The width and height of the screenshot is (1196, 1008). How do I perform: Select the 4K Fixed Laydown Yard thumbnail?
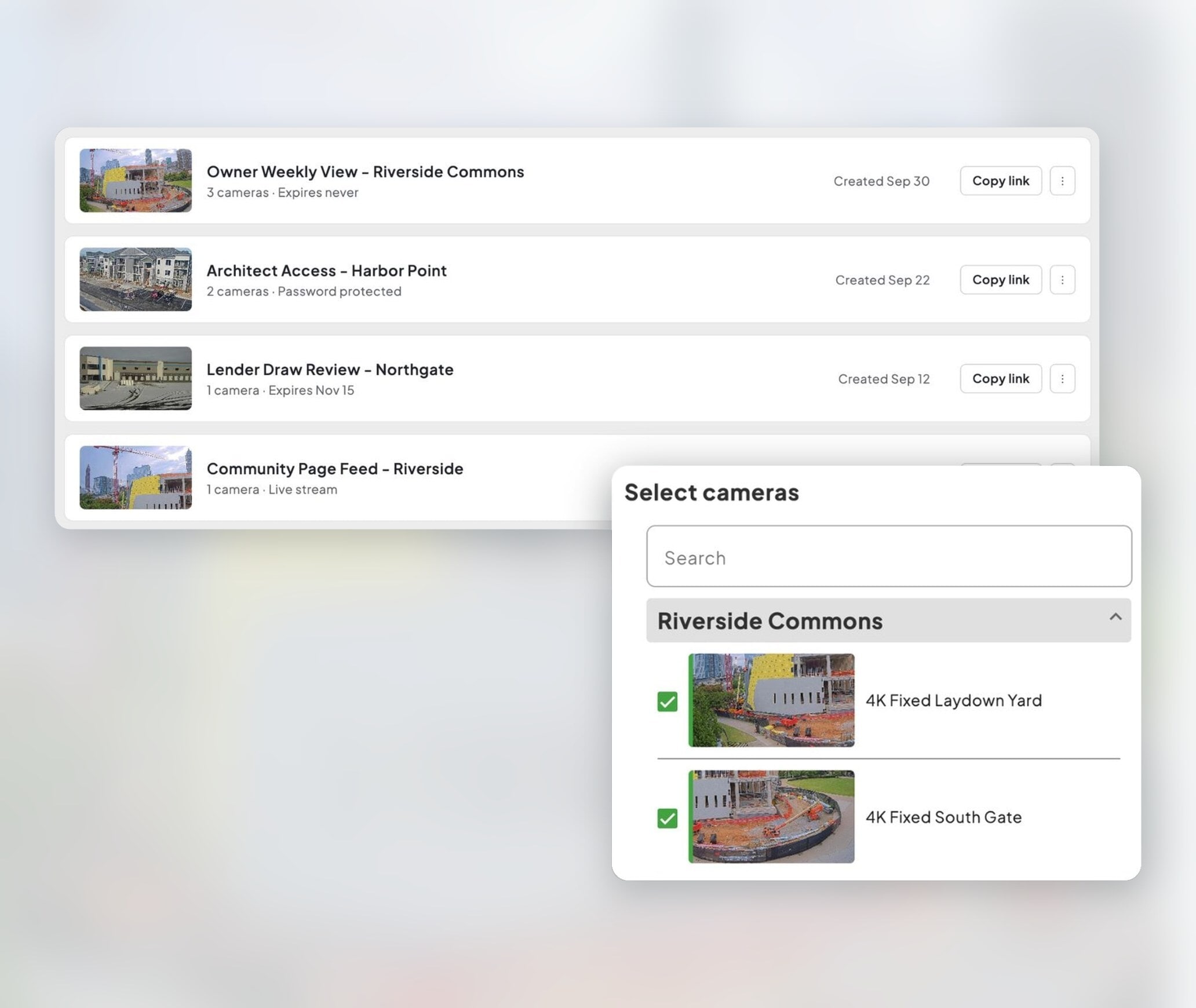click(771, 700)
